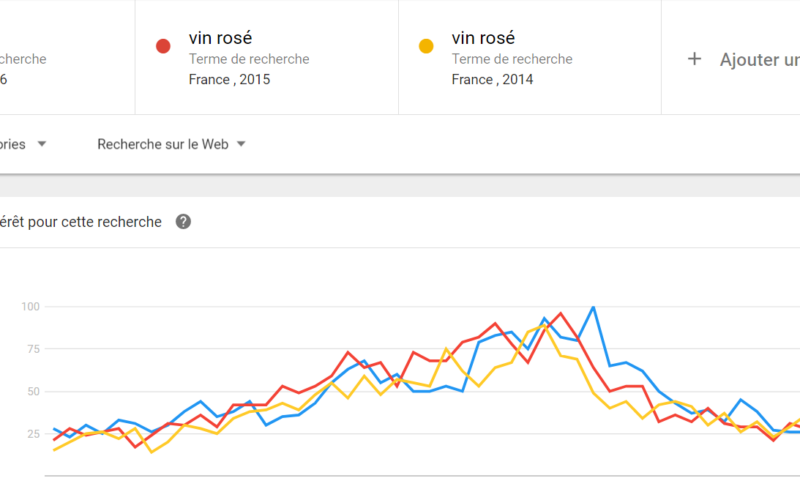Click the Terme de recherche label under 2015 term
The width and height of the screenshot is (800, 500).
[249, 59]
